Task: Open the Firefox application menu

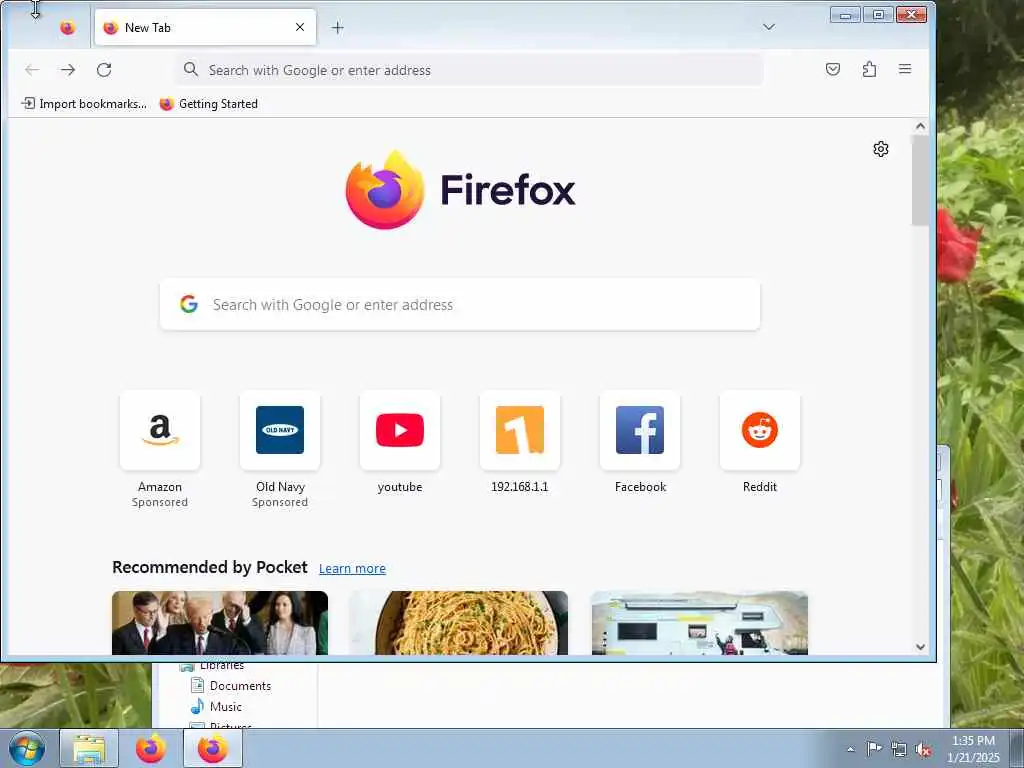Action: point(904,69)
